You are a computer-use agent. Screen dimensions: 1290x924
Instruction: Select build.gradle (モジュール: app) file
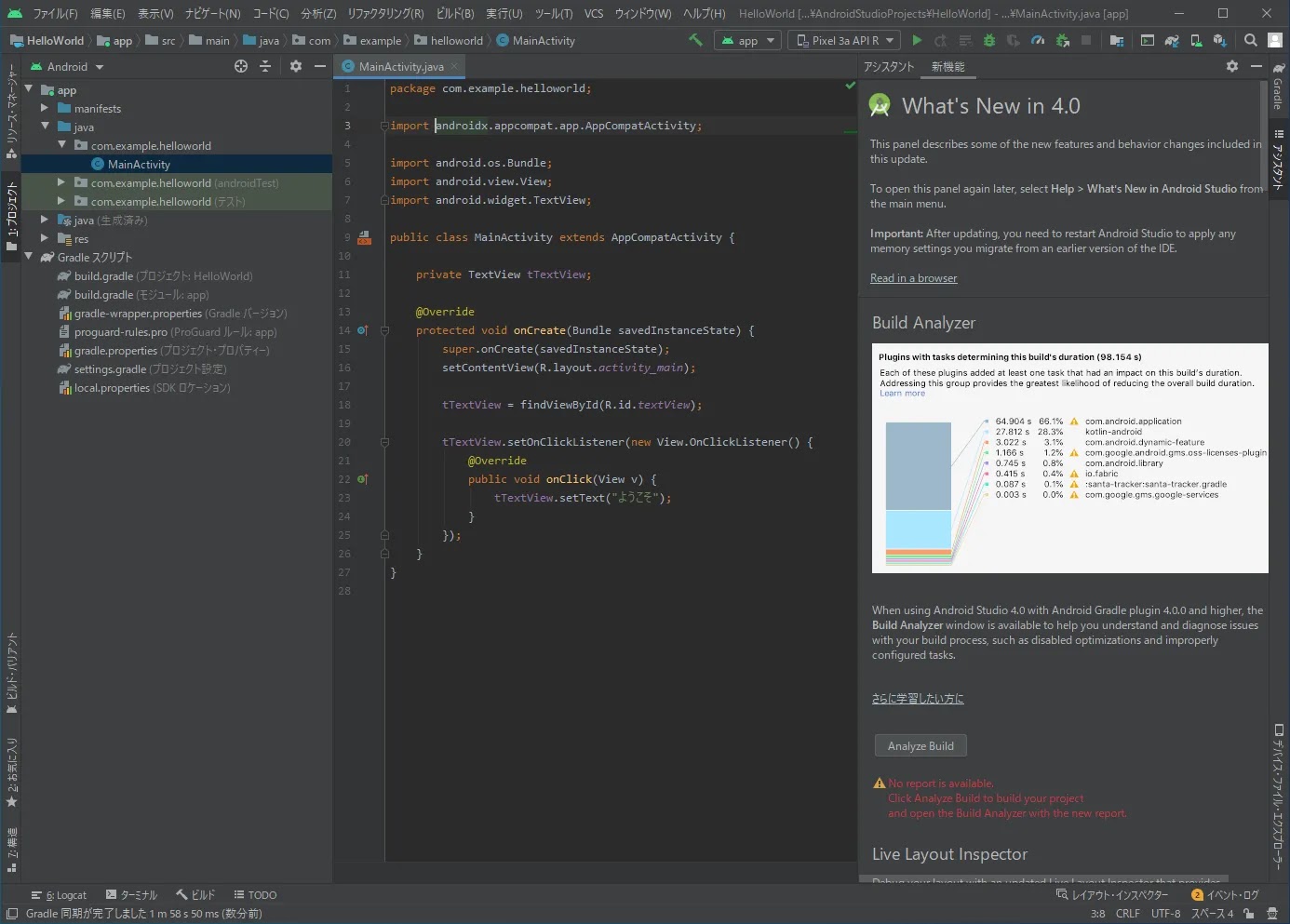(141, 295)
